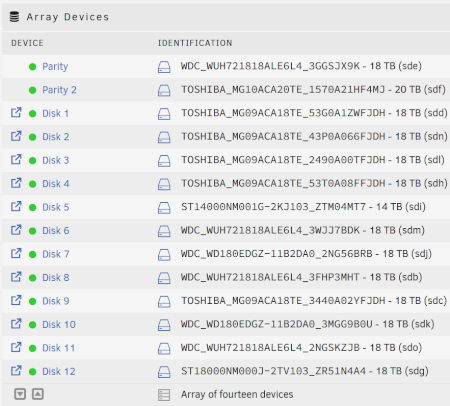Image resolution: width=450 pixels, height=406 pixels.
Task: Click the array summary icon at bottom
Action: point(164,395)
